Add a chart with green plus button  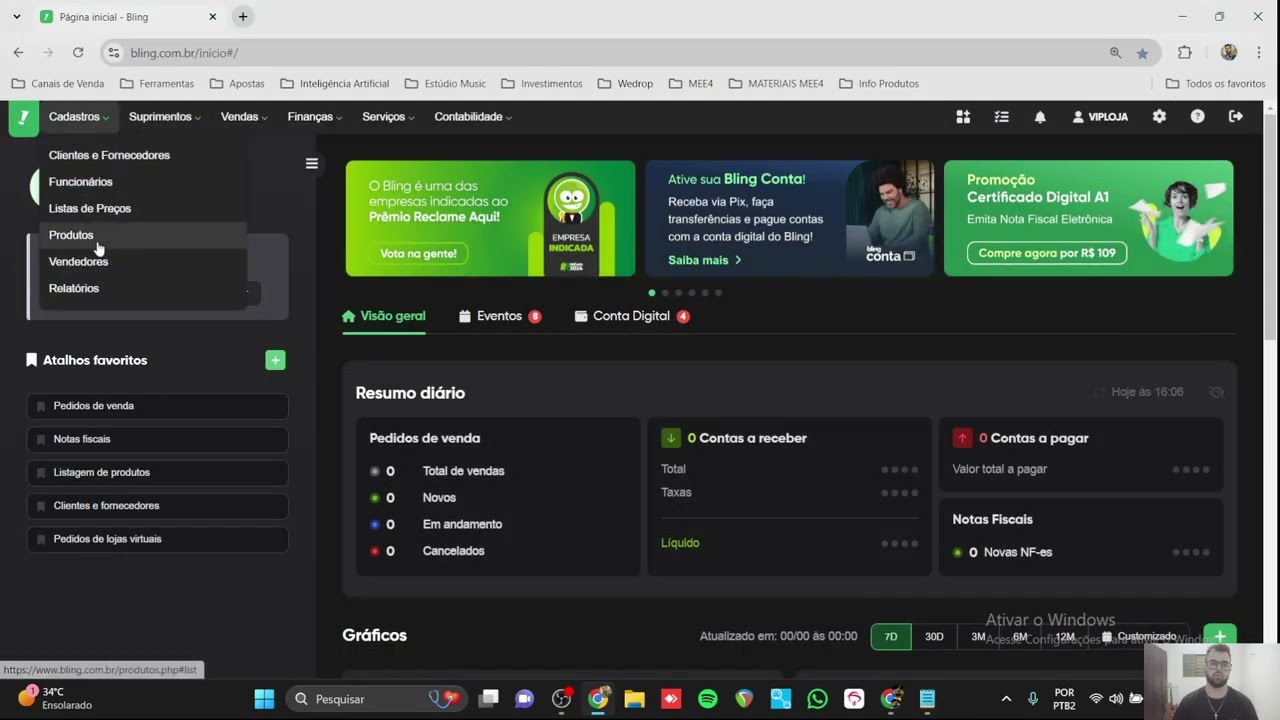1219,636
